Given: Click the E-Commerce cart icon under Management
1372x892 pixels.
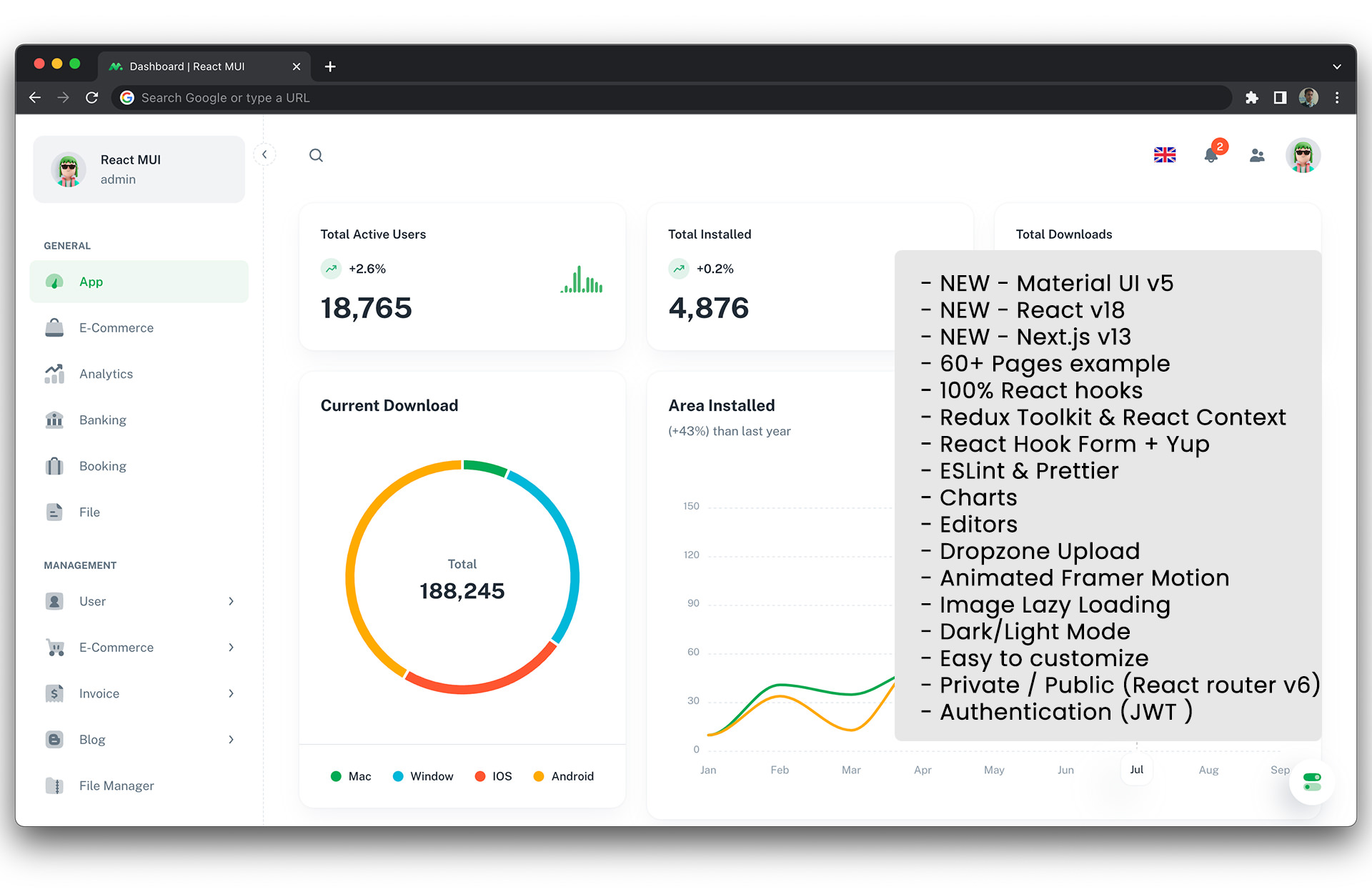Looking at the screenshot, I should point(54,647).
